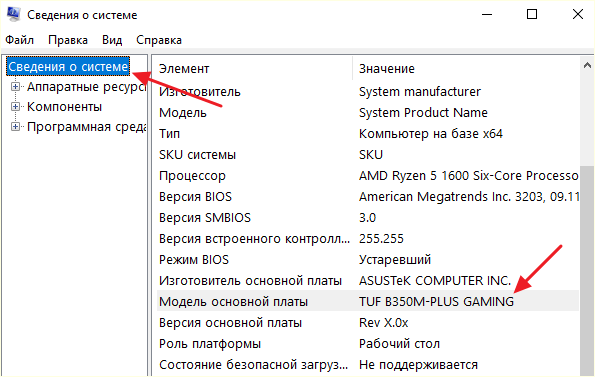Select the Процессор row label
Viewport: 595px width, 377px height.
pyautogui.click(x=192, y=176)
